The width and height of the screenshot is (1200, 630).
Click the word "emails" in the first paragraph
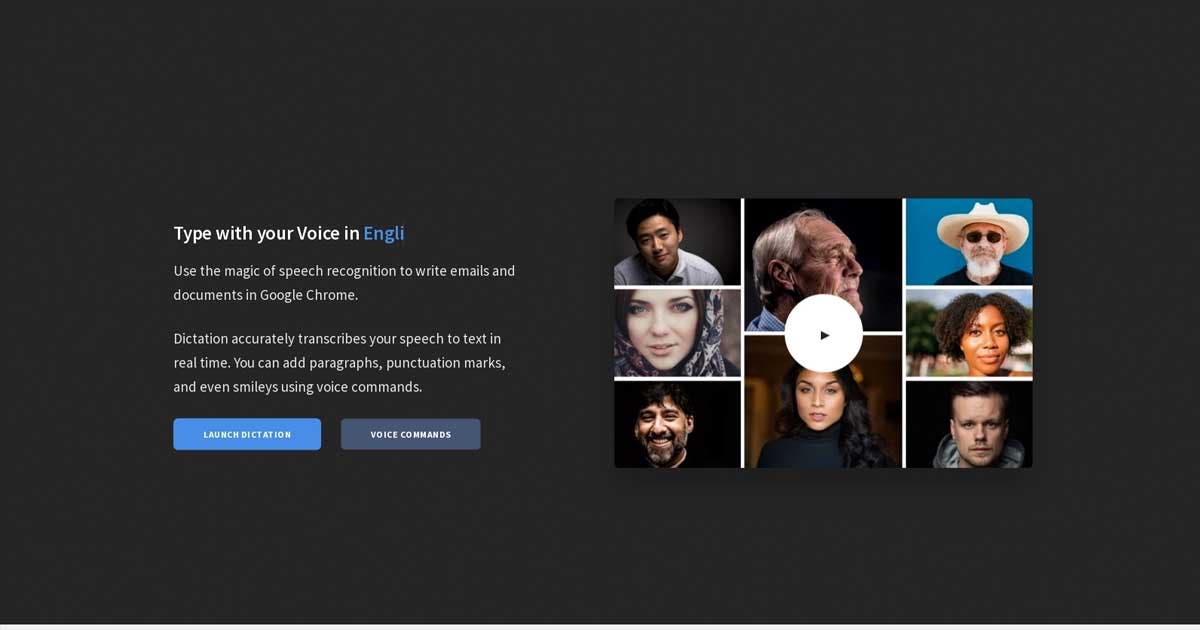click(467, 271)
